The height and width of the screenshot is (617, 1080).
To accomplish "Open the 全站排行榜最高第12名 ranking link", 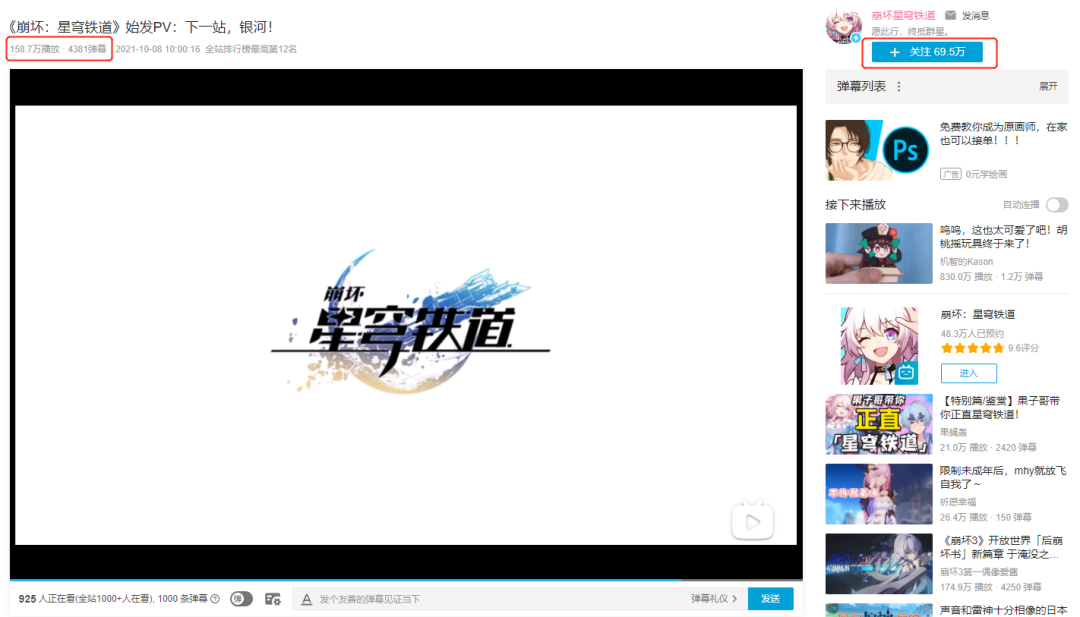I will click(251, 49).
